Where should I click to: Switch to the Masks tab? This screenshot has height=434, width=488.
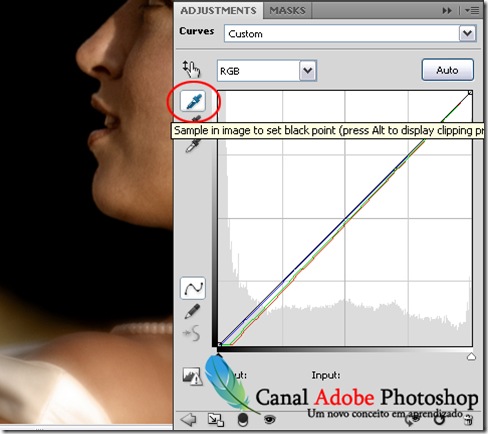[x=287, y=11]
